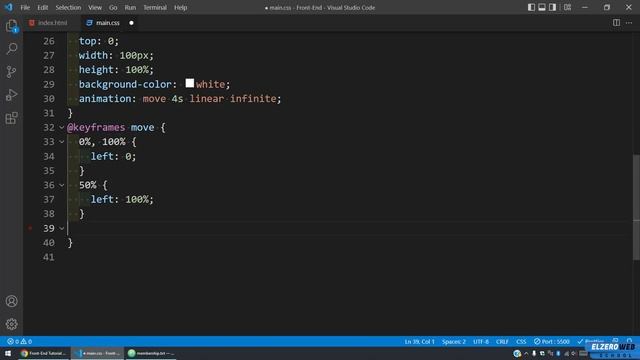Click 'infinite' value on line 30
This screenshot has width=640, height=360.
[253, 99]
